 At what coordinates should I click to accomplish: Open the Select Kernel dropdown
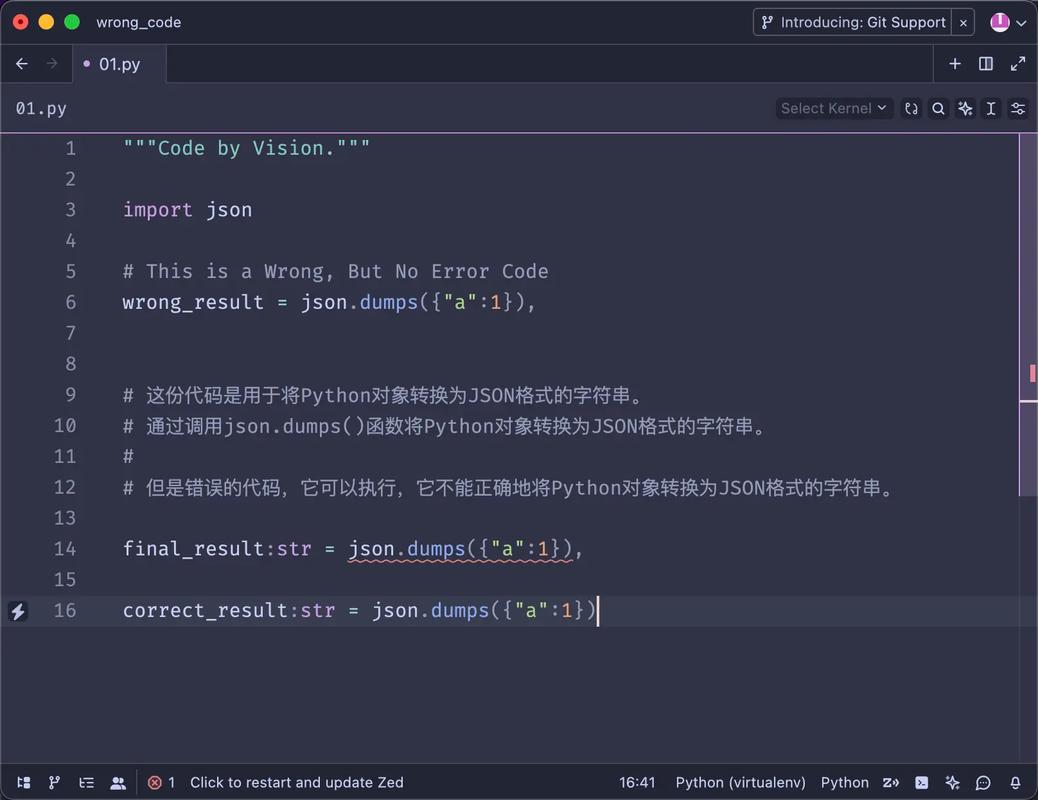[833, 109]
